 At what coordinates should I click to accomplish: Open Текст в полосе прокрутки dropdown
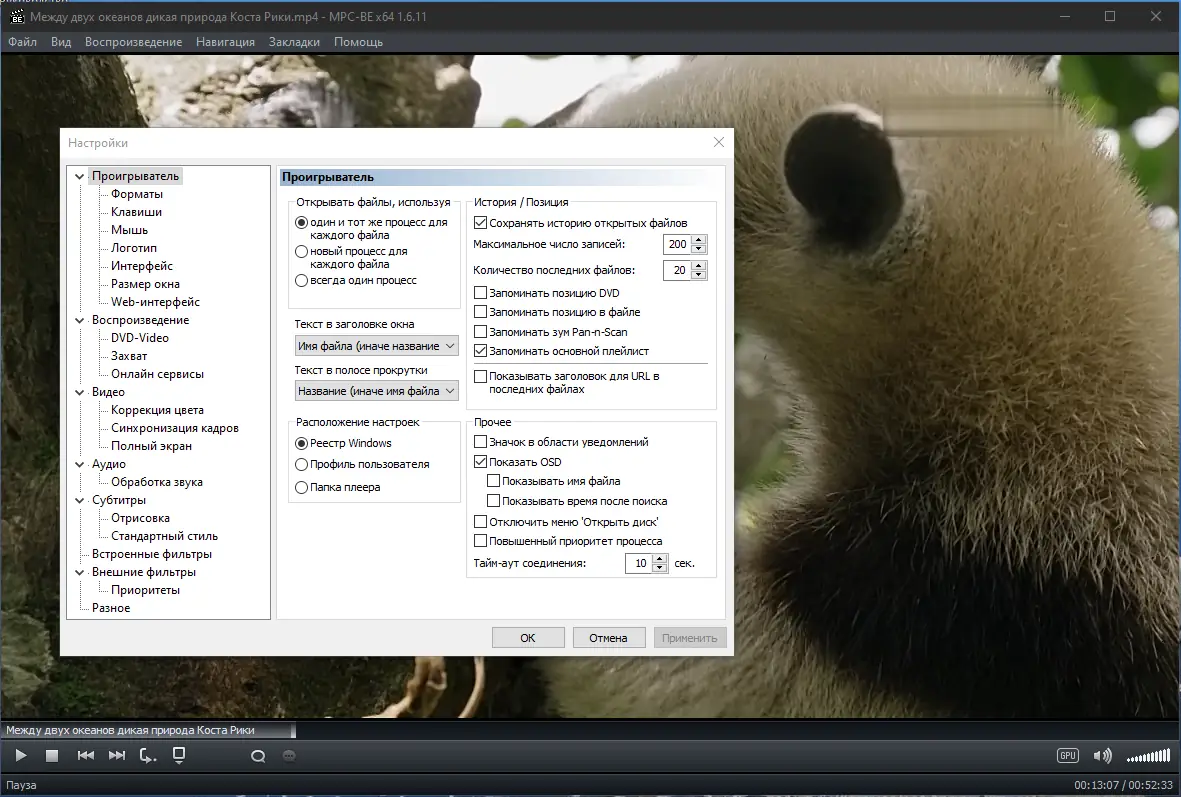coord(377,391)
